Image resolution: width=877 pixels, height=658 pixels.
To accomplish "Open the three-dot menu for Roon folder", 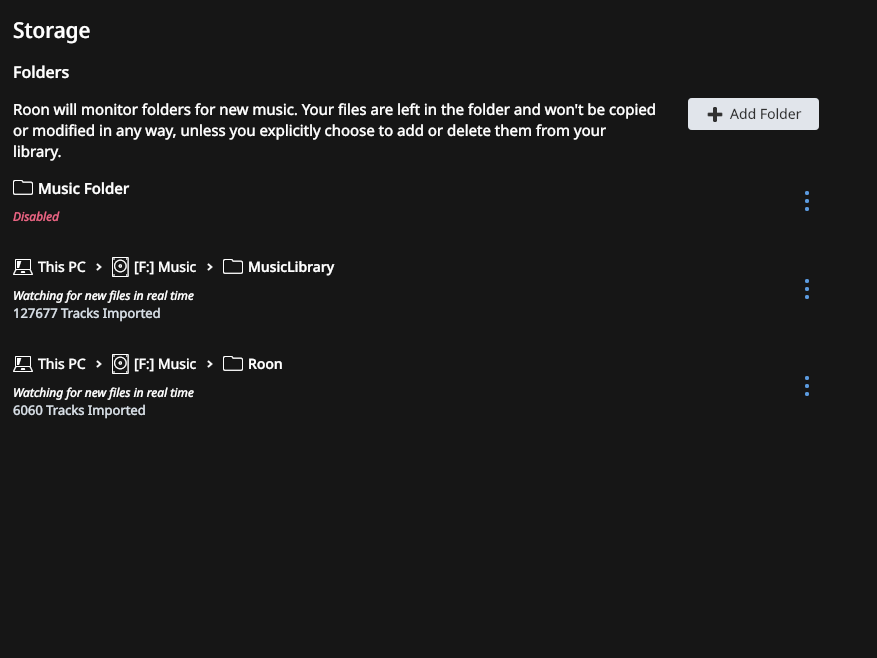I will [x=807, y=386].
